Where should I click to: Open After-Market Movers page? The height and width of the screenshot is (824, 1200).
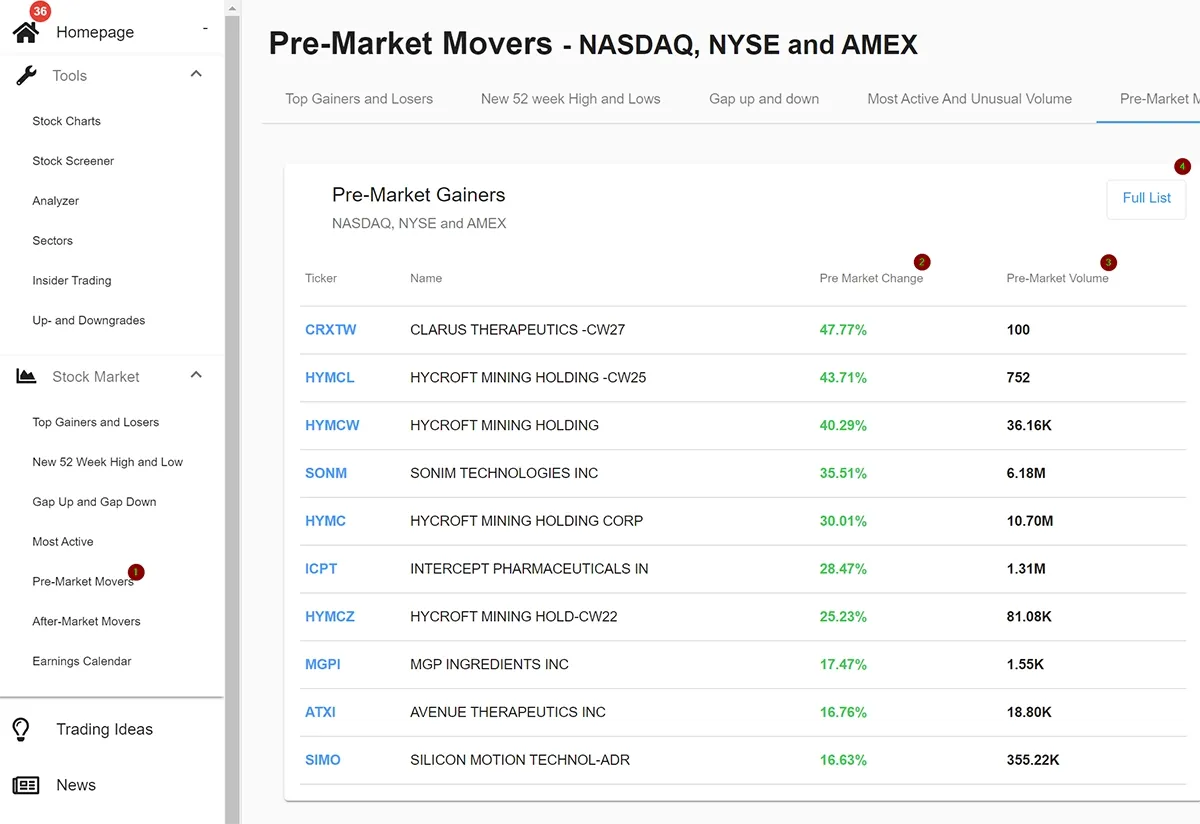(86, 622)
